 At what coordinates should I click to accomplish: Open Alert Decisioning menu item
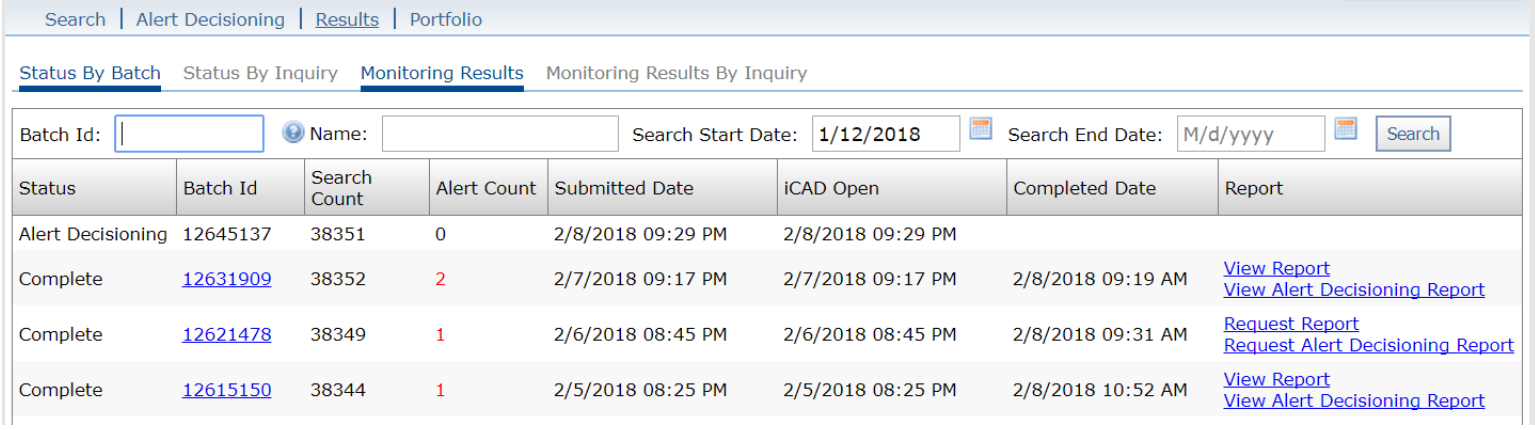point(210,19)
